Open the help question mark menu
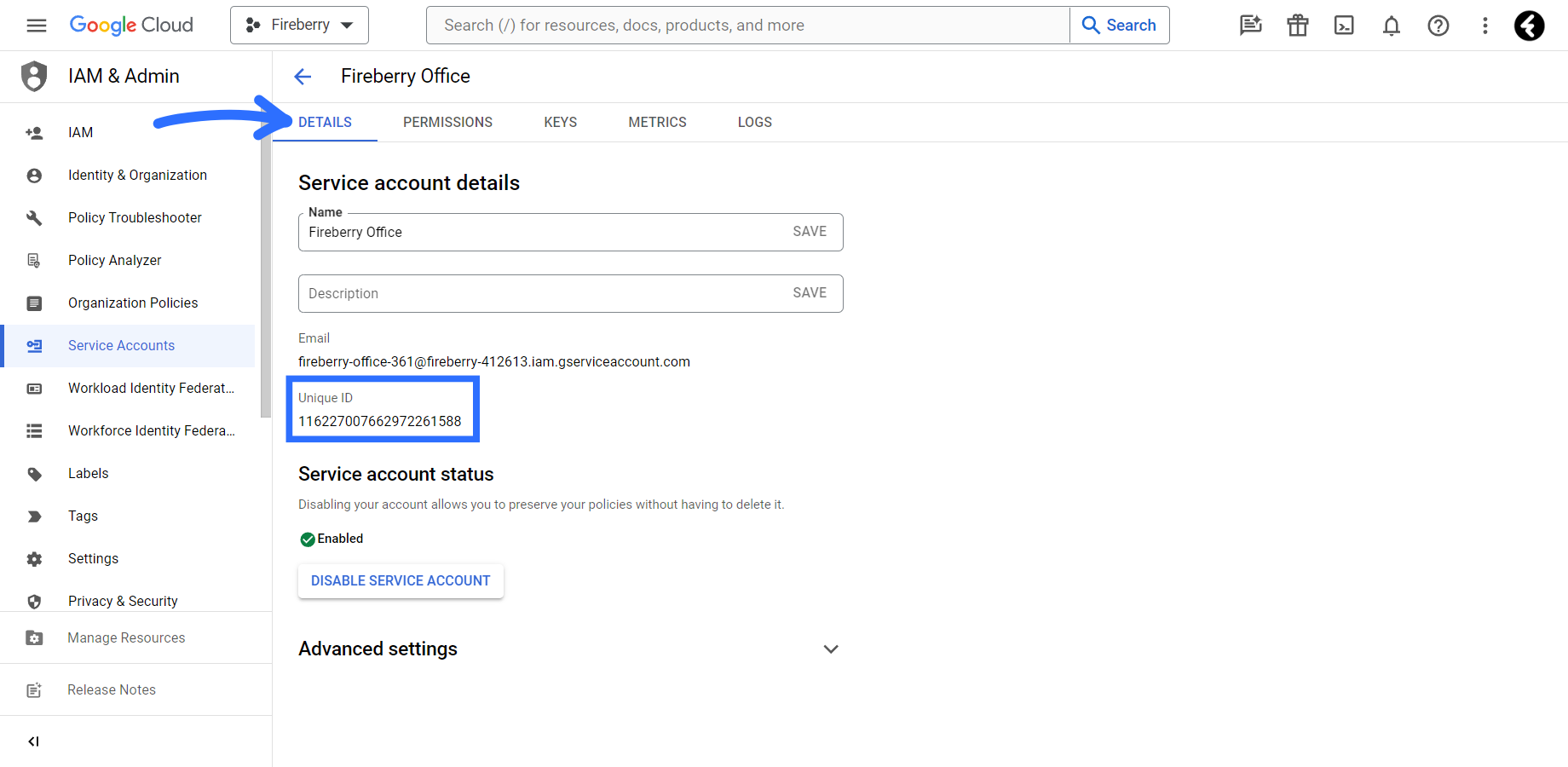The width and height of the screenshot is (1568, 767). (x=1438, y=26)
